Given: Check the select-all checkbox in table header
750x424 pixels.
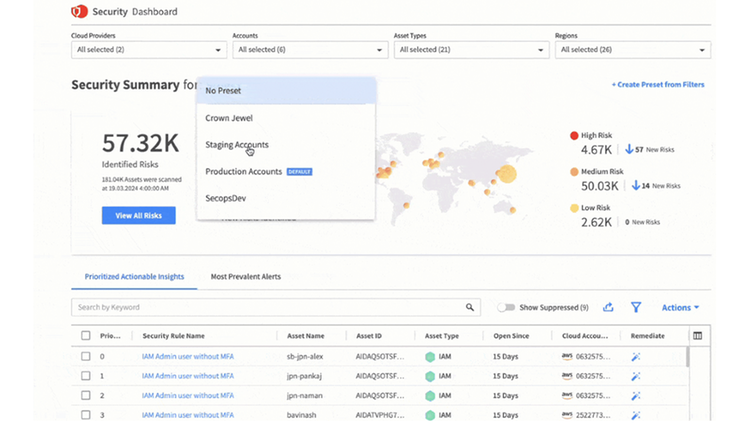Looking at the screenshot, I should click(x=86, y=335).
